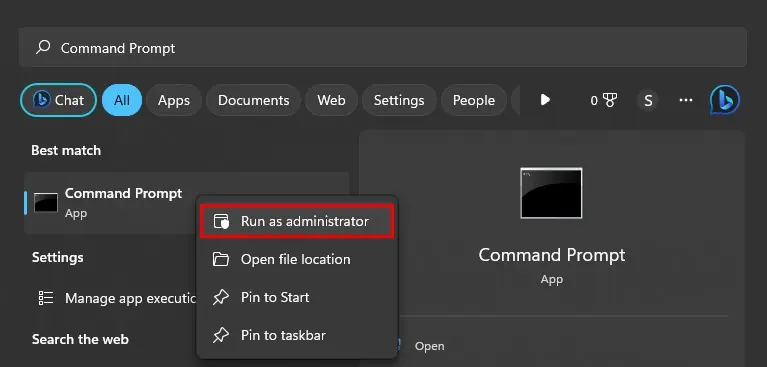Click the Command Prompt title in preview pane

pyautogui.click(x=552, y=255)
